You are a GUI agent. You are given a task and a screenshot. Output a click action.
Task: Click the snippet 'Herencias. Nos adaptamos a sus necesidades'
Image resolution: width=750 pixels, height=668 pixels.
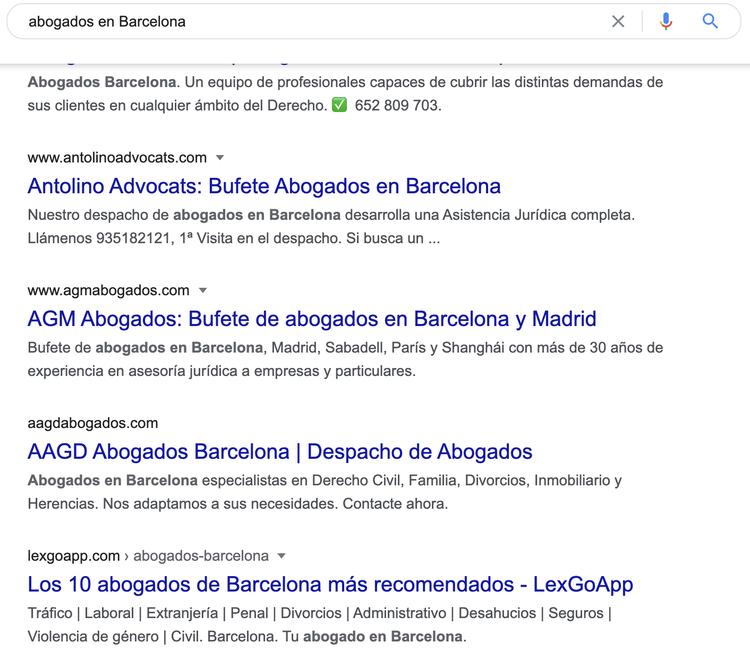238,504
